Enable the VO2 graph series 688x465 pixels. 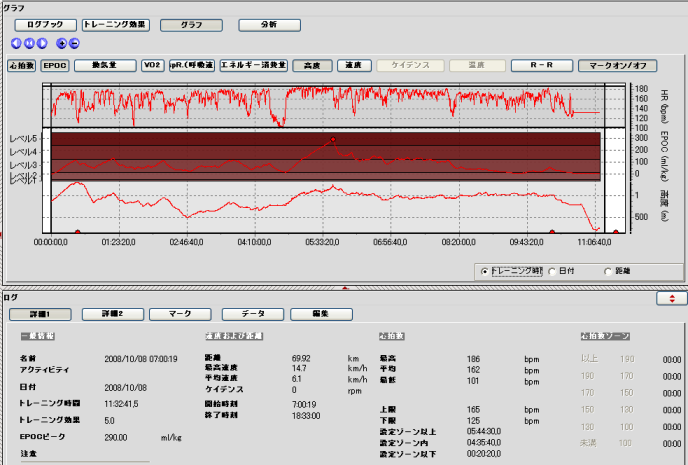click(153, 65)
